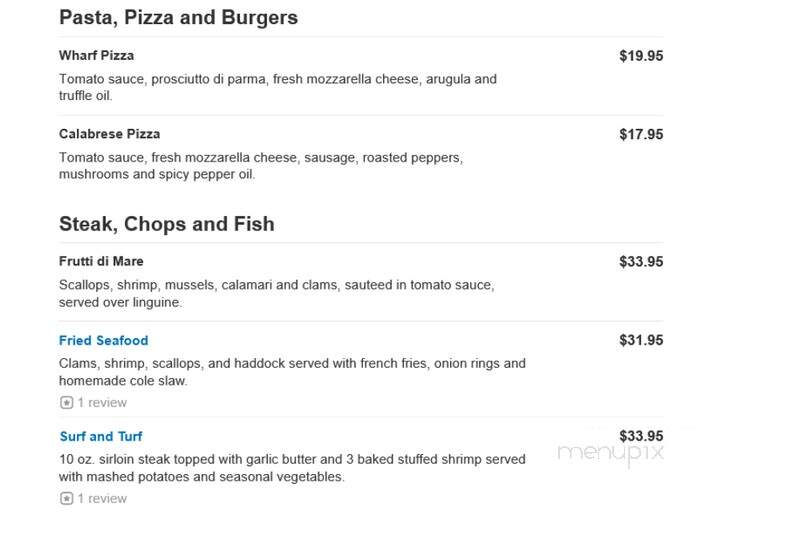Open the Fried Seafood item link

104,341
